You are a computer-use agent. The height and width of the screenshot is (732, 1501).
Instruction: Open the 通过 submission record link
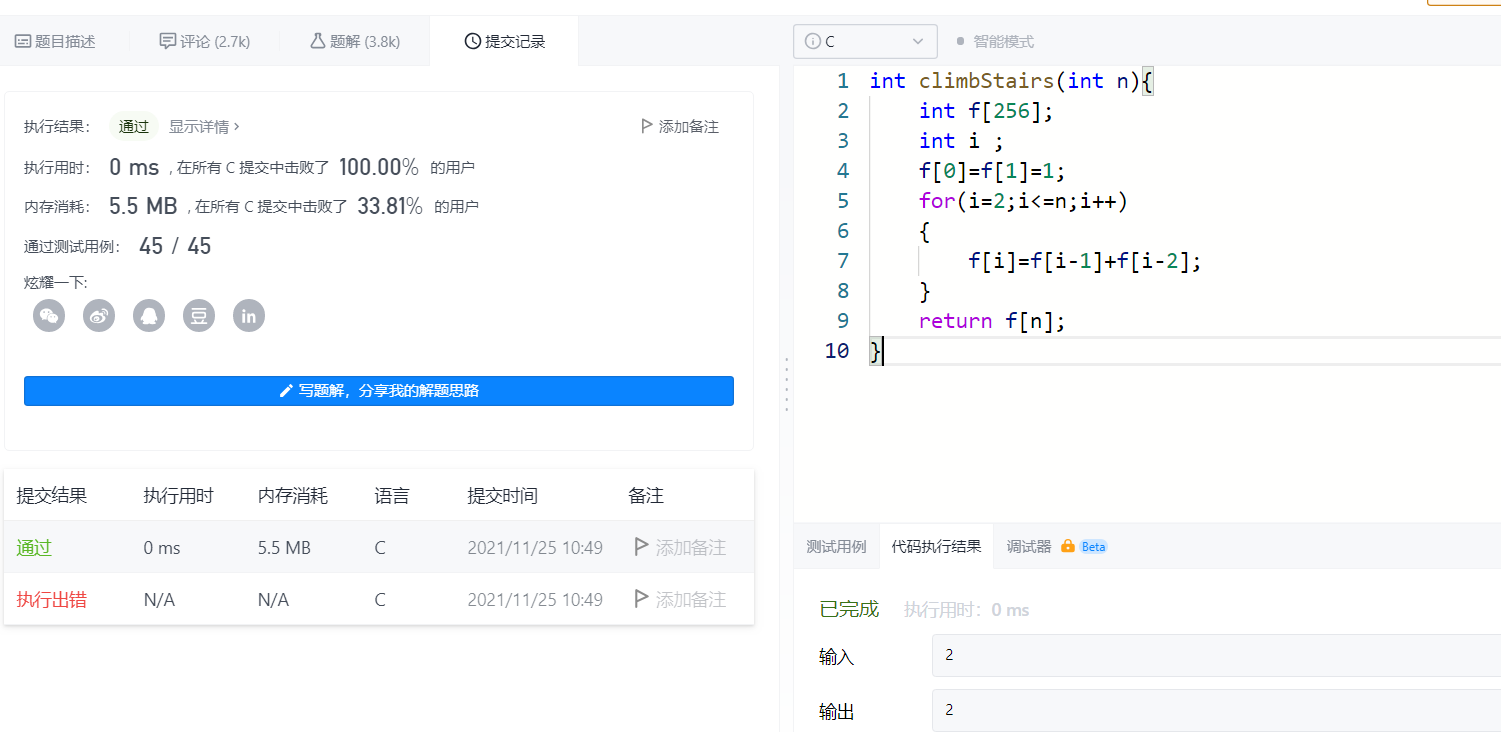(x=34, y=548)
